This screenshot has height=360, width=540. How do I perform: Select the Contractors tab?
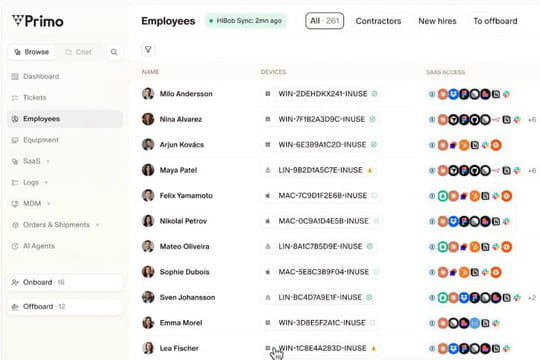point(378,21)
